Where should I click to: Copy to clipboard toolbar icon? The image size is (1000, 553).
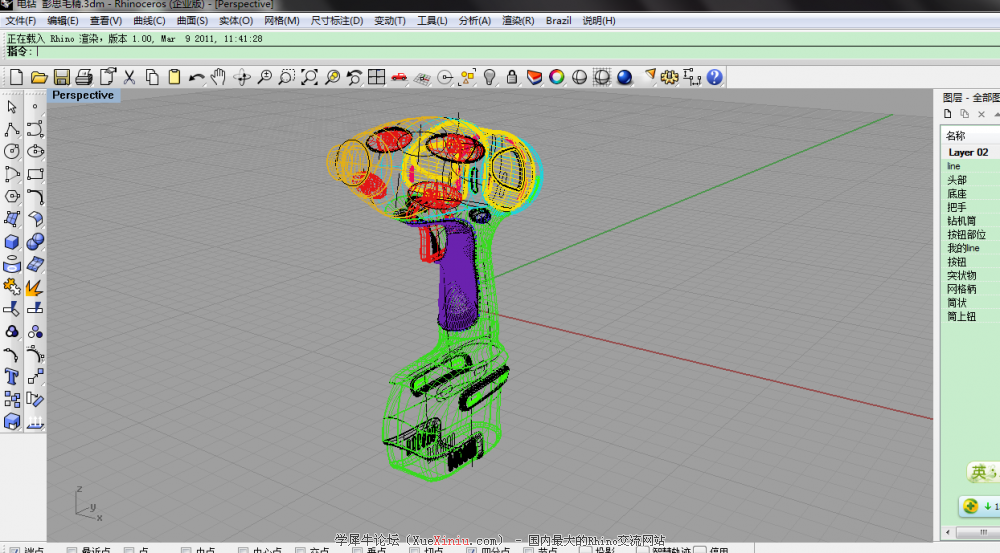(152, 77)
